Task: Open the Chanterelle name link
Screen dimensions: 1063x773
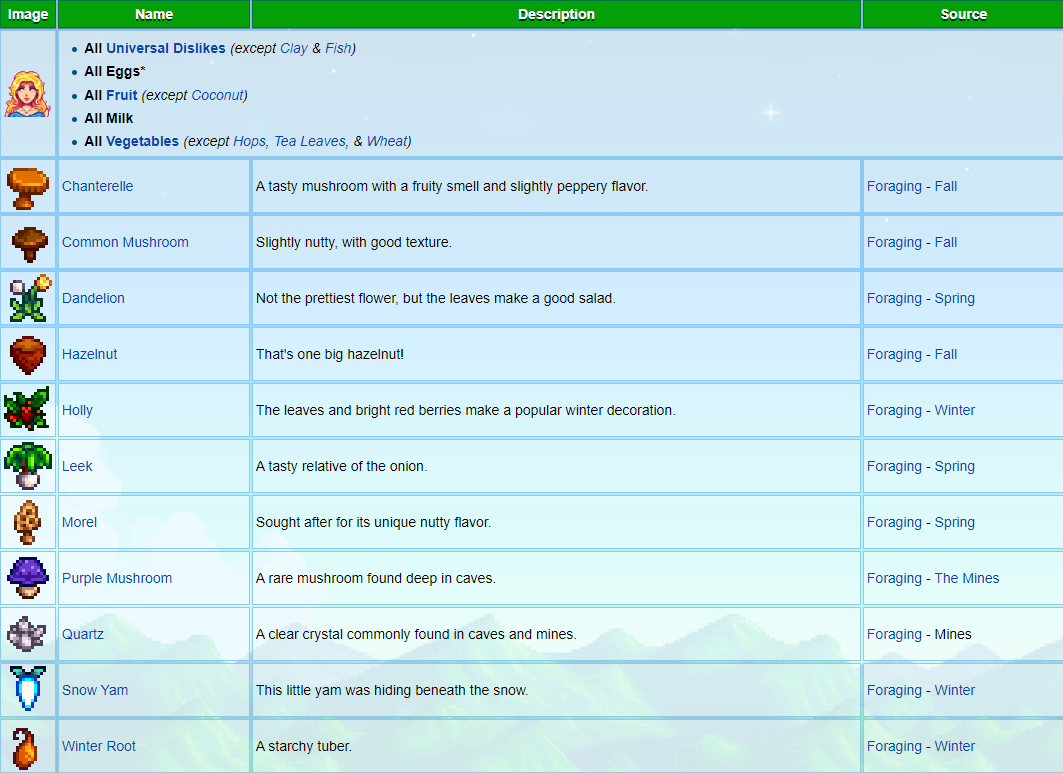Action: pyautogui.click(x=98, y=186)
